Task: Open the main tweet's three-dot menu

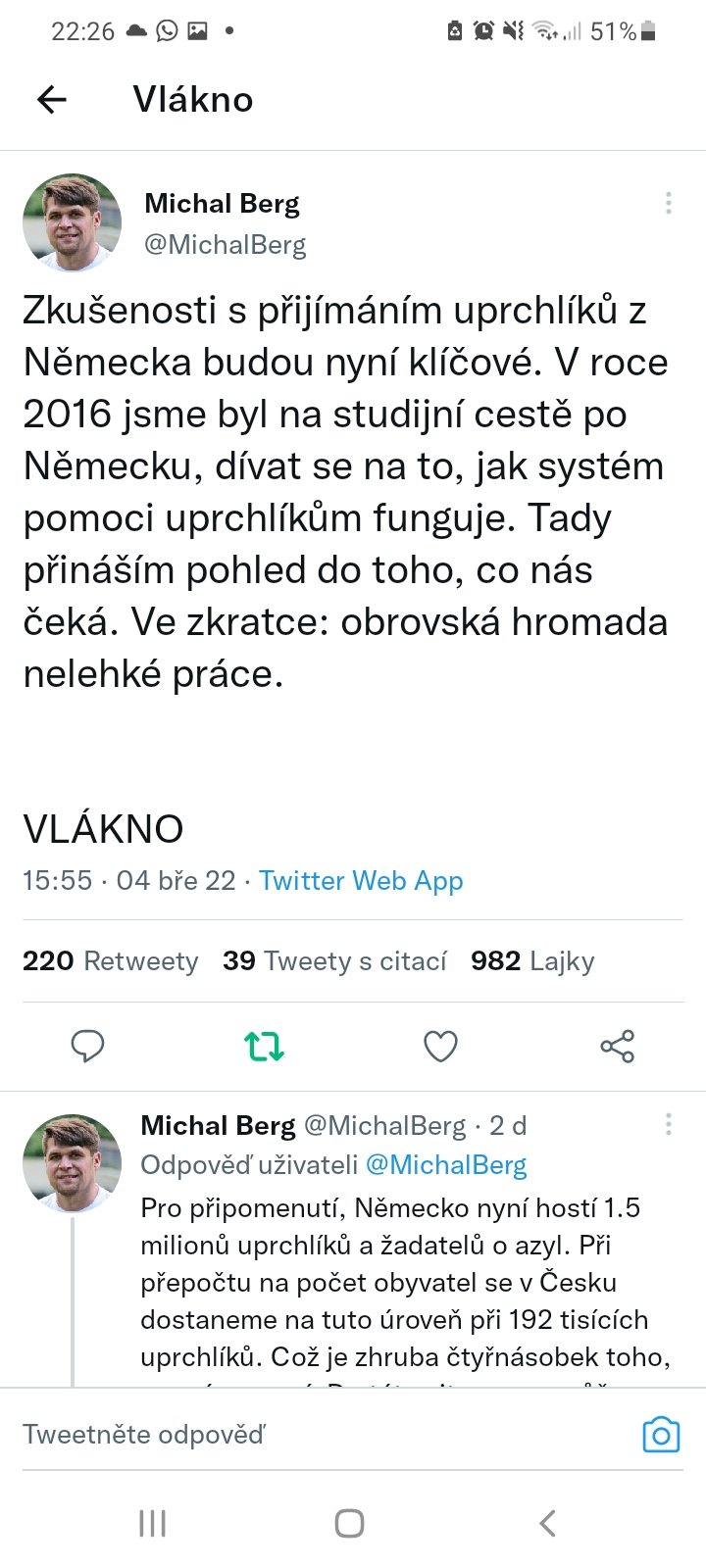Action: tap(669, 203)
